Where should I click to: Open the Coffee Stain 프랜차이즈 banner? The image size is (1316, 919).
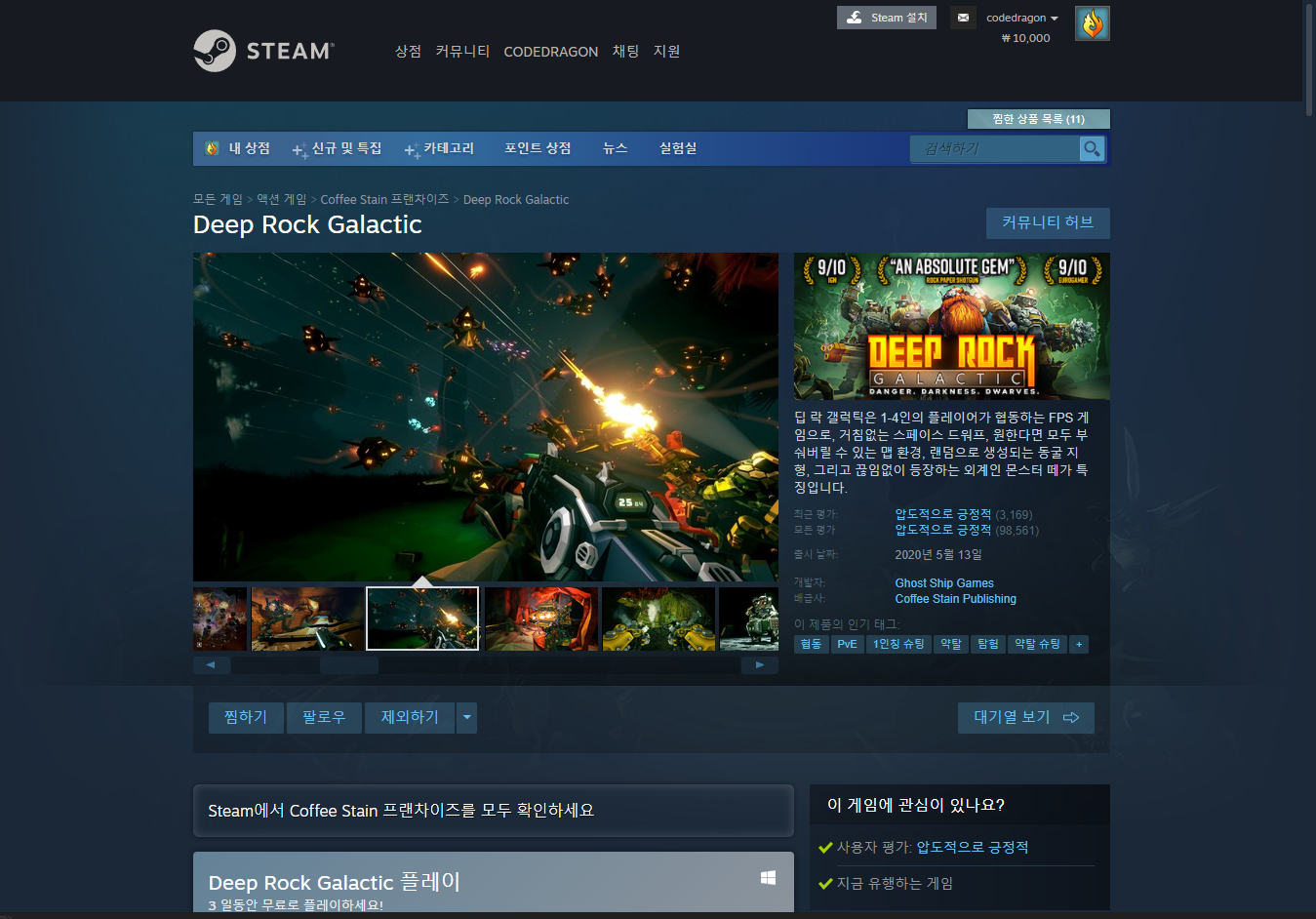(x=493, y=811)
